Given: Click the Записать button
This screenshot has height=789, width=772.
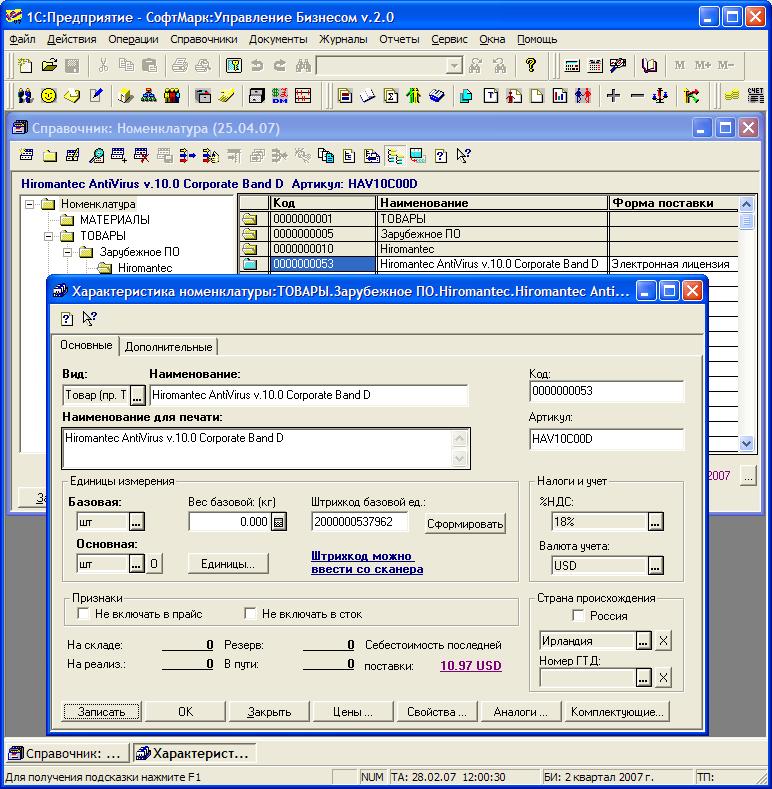Looking at the screenshot, I should tap(101, 712).
